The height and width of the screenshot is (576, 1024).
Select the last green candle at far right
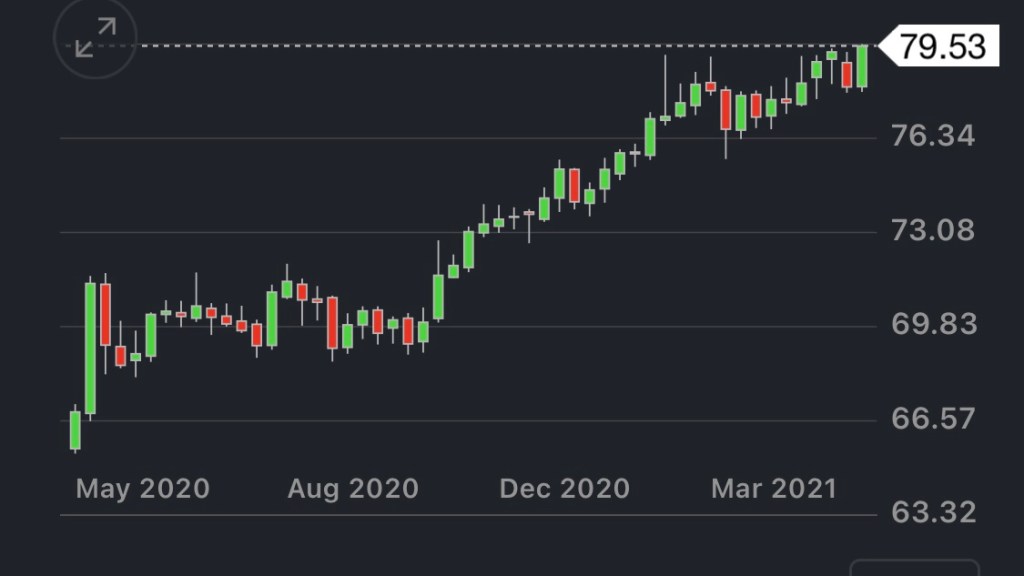[862, 66]
